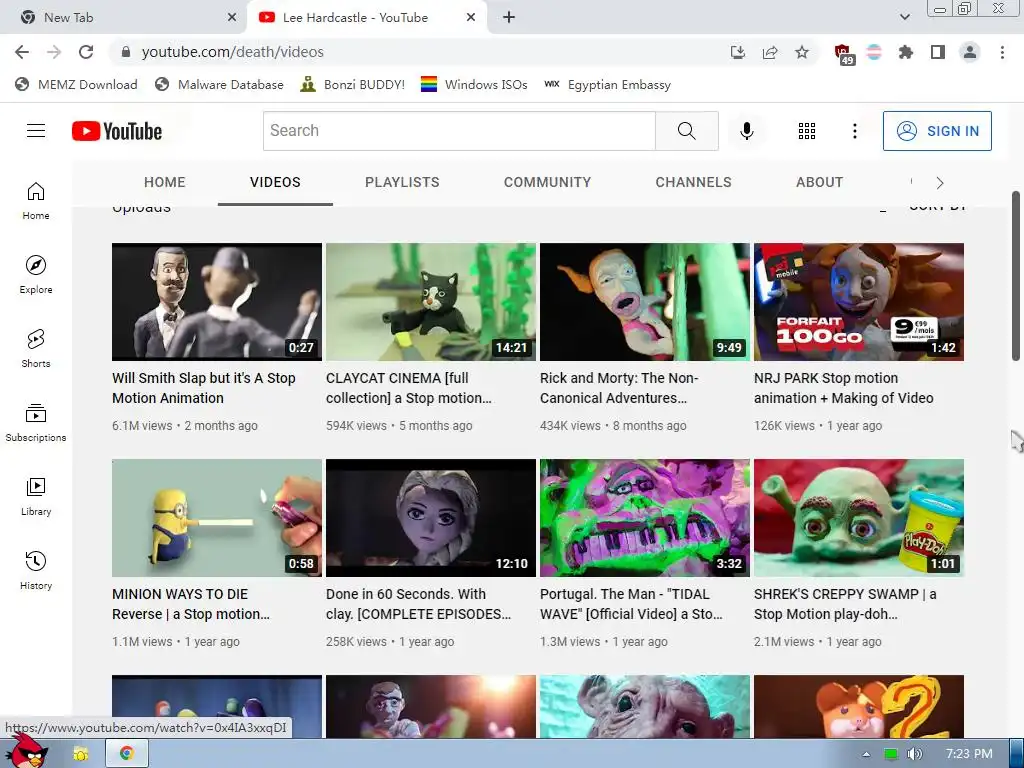The height and width of the screenshot is (768, 1024).
Task: Open the YouTube hamburger guide menu
Action: click(x=36, y=131)
